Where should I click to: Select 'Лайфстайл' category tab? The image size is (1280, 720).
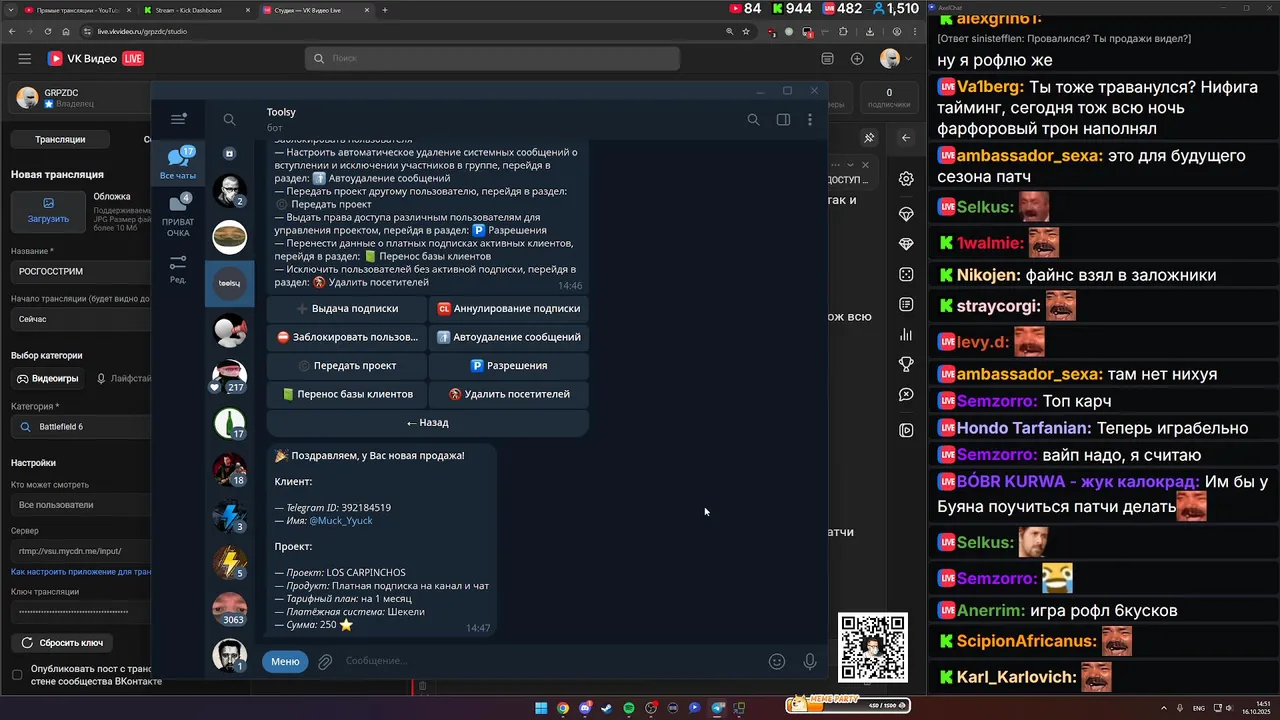123,379
